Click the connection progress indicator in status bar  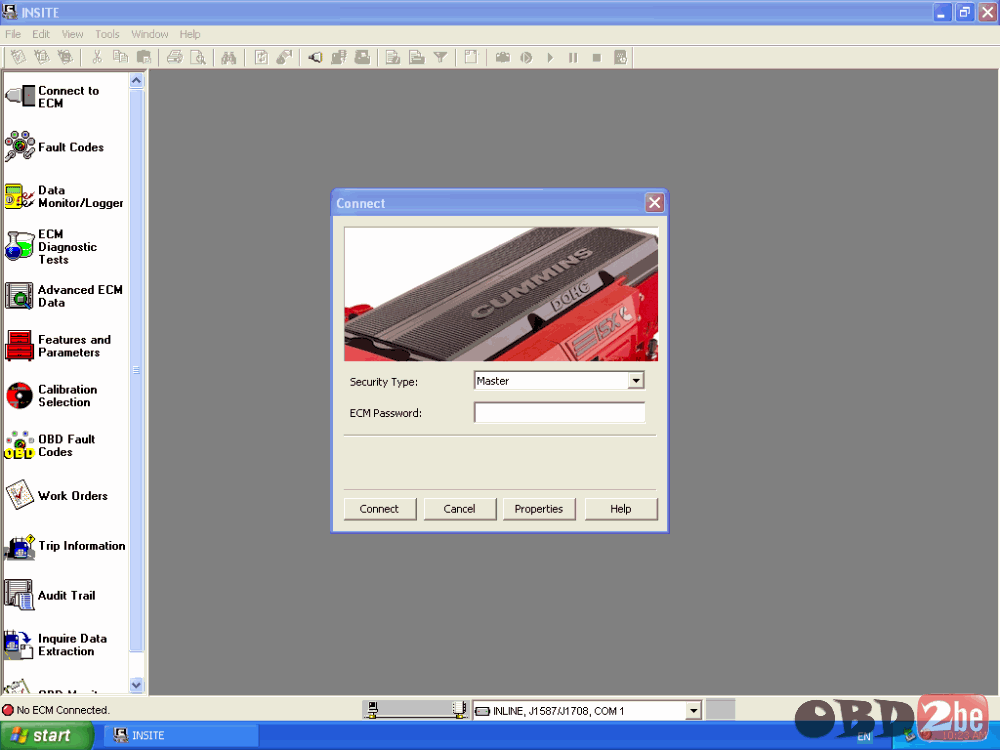416,709
